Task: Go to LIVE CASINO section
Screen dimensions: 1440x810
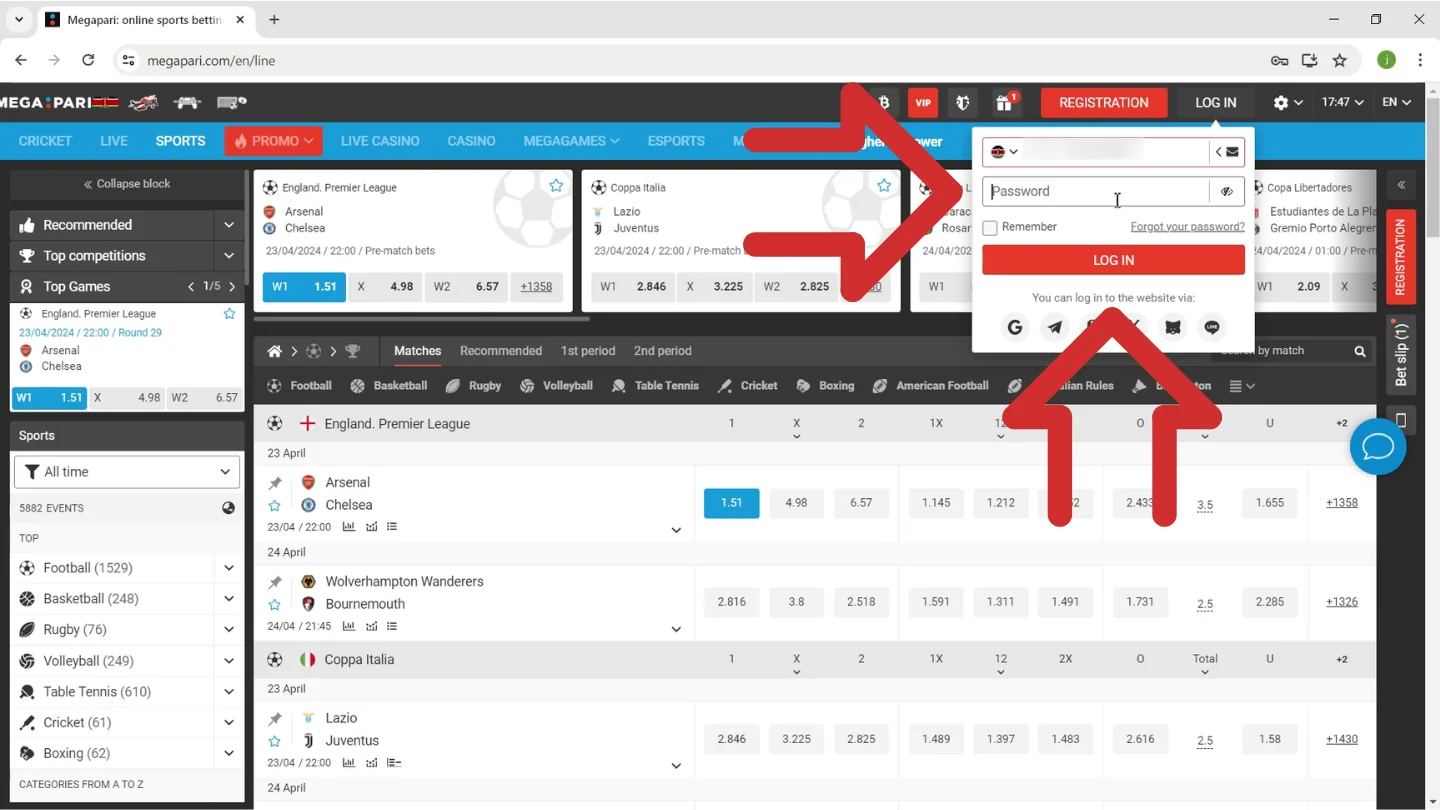Action: click(x=380, y=141)
